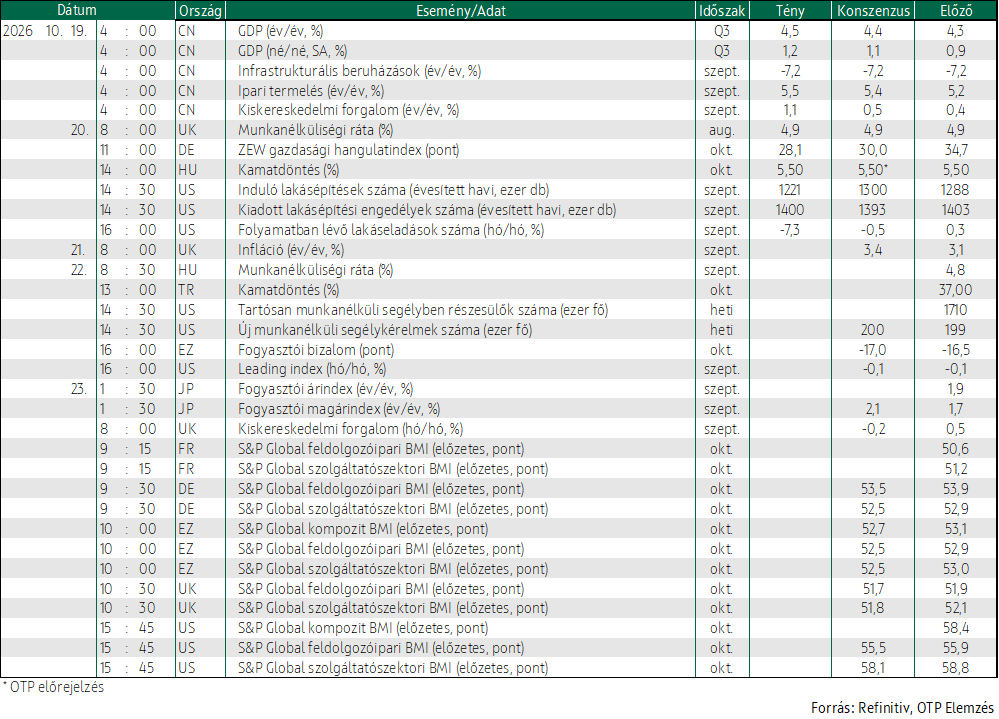999x719 pixels.
Task: Click the OTP előrejelzés footnote
Action: 54,687
